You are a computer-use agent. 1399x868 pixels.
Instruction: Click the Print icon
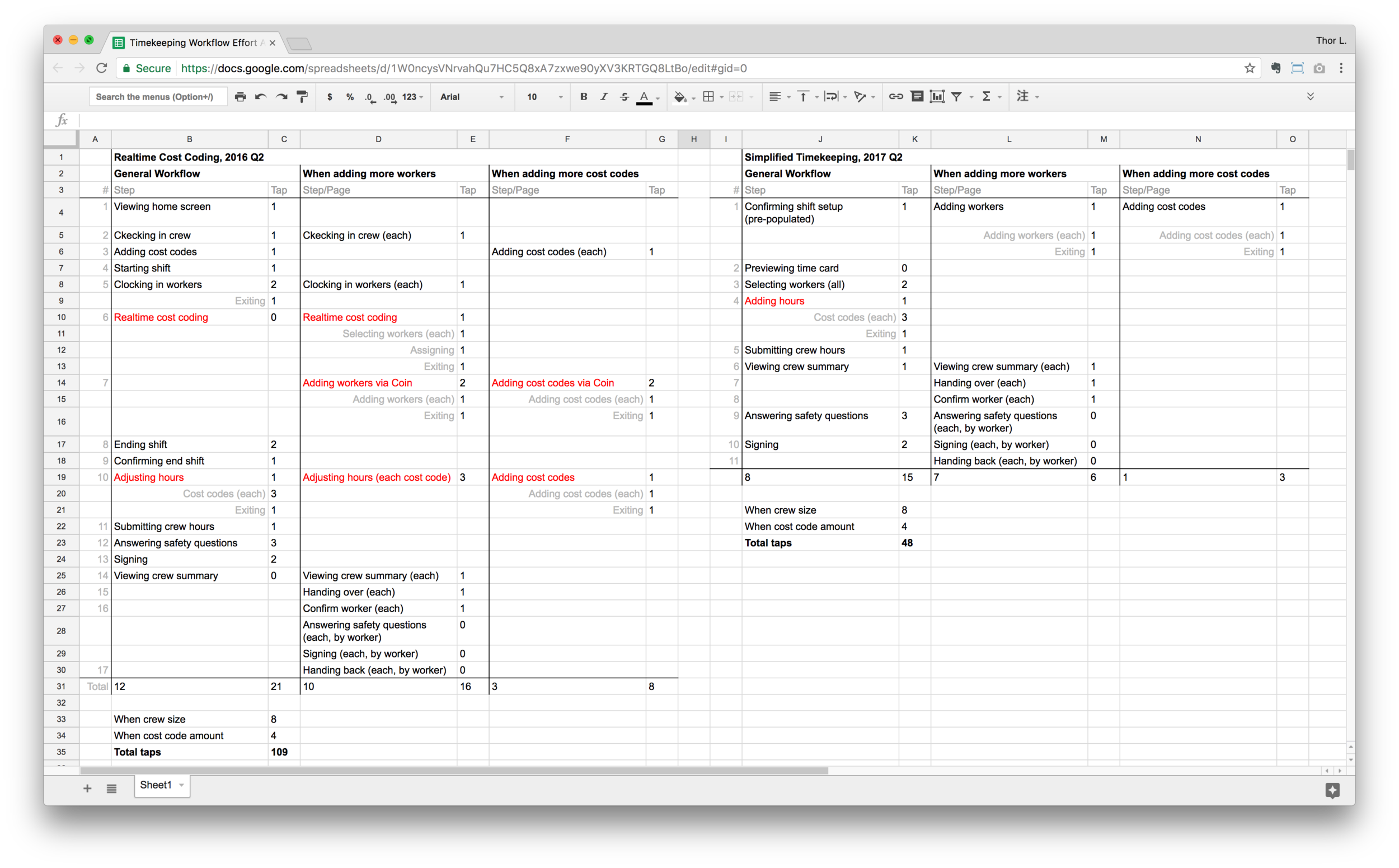[x=240, y=97]
